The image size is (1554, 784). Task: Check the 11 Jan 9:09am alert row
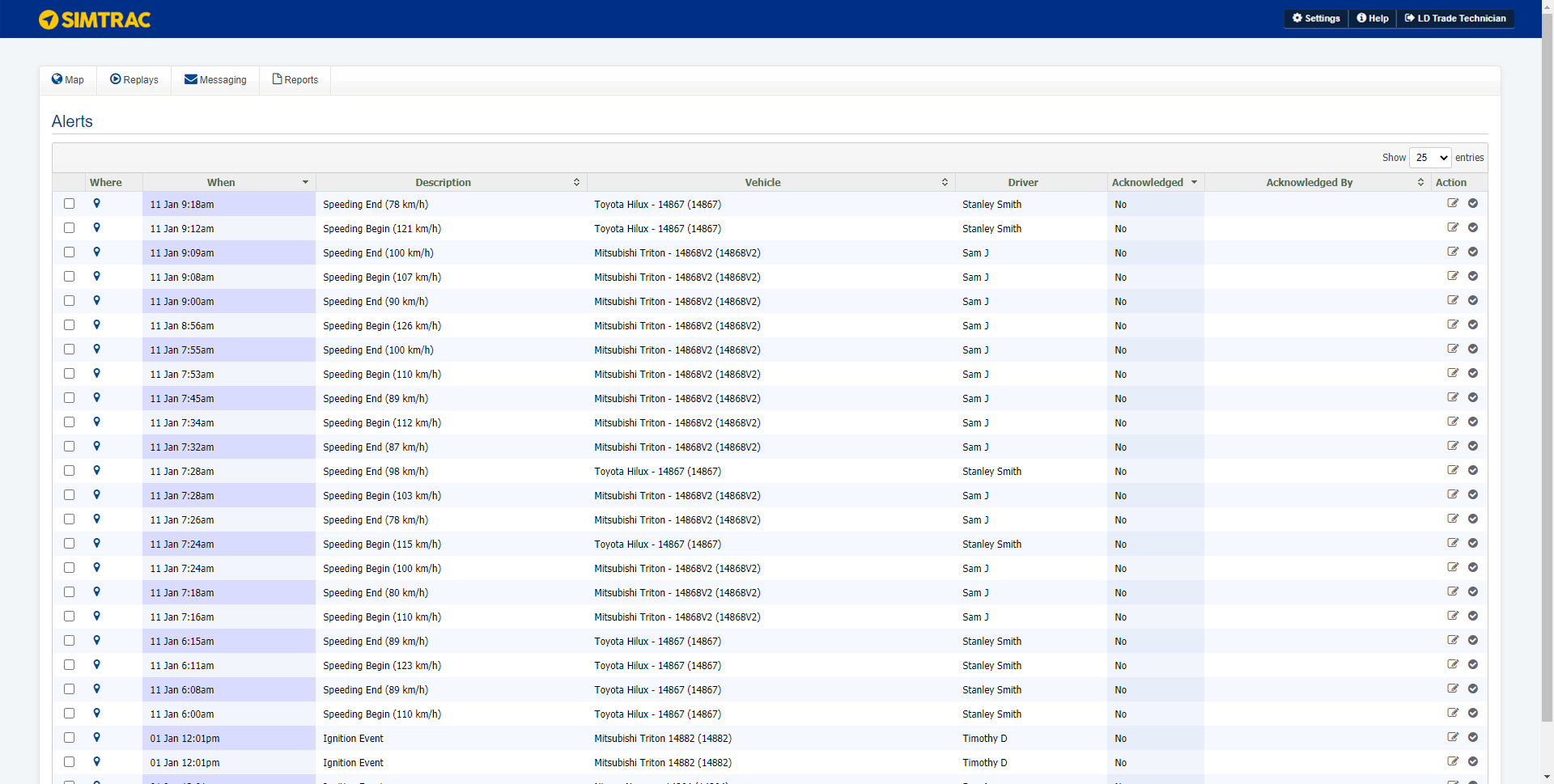69,252
